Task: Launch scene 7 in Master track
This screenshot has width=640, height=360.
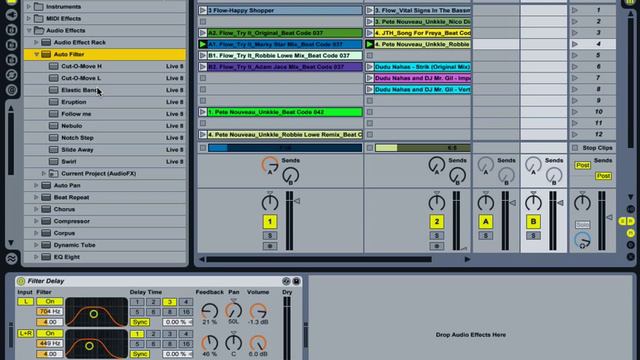Action: (575, 78)
